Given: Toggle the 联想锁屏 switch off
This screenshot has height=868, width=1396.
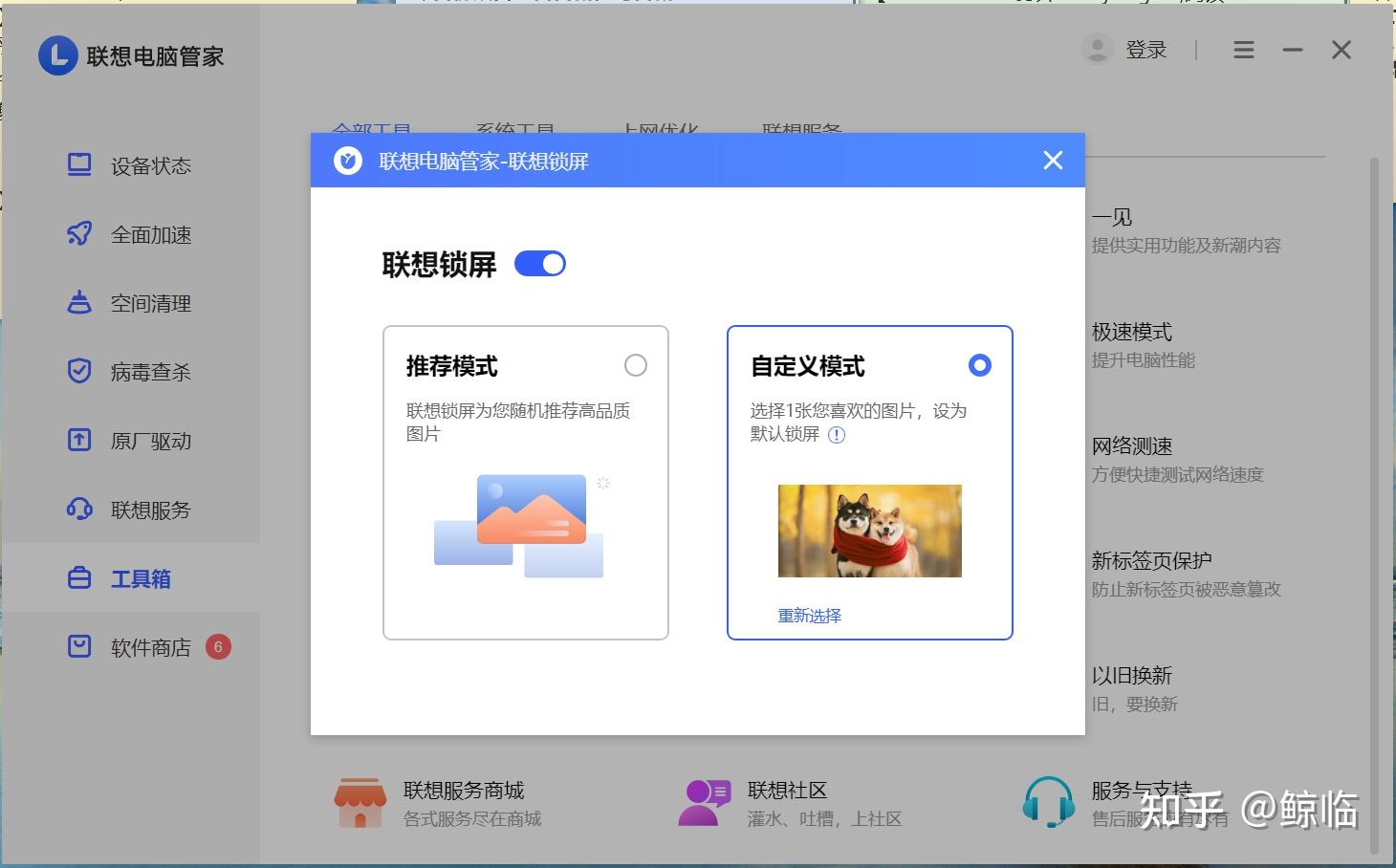Looking at the screenshot, I should [540, 264].
